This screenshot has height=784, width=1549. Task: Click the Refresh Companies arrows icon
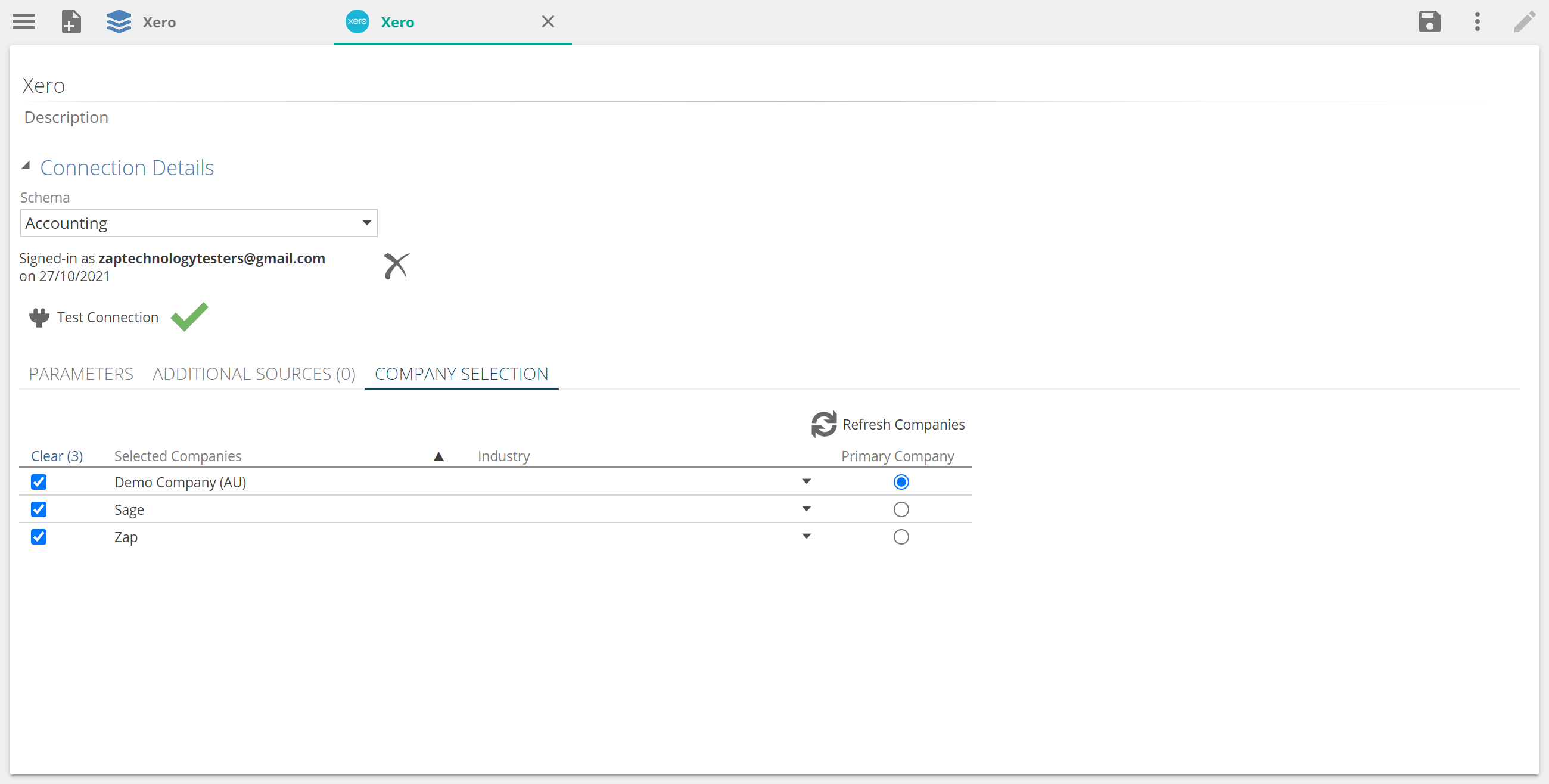pyautogui.click(x=824, y=424)
